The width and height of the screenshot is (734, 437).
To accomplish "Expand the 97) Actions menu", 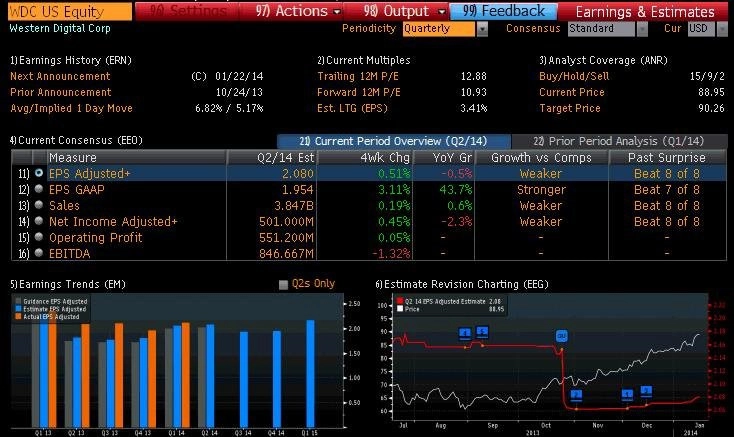I will (x=297, y=11).
